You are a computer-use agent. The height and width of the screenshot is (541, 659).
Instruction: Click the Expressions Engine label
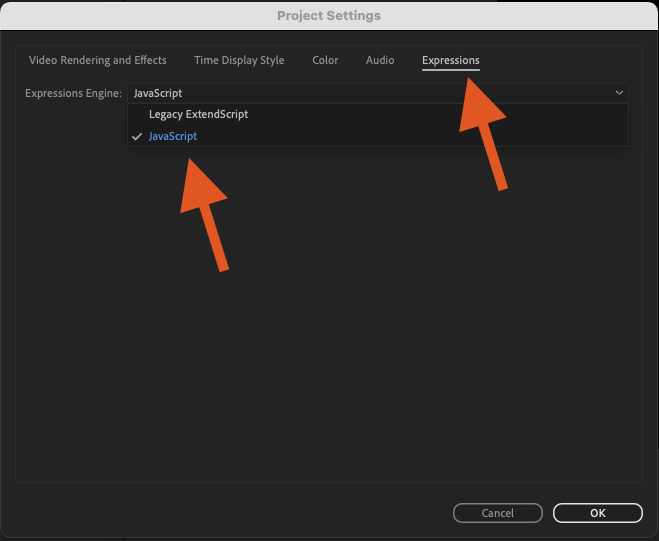(x=73, y=93)
